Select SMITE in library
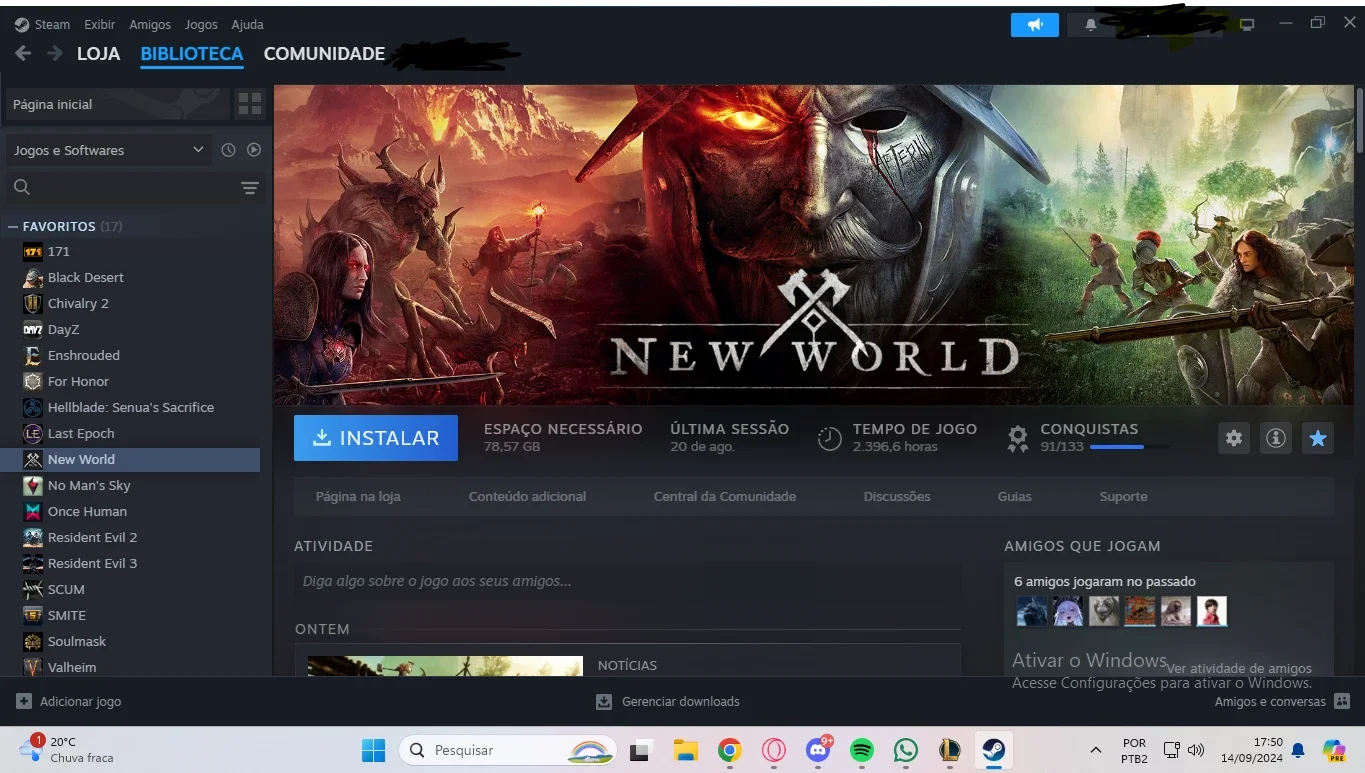Screen dimensions: 1365x773 67,616
